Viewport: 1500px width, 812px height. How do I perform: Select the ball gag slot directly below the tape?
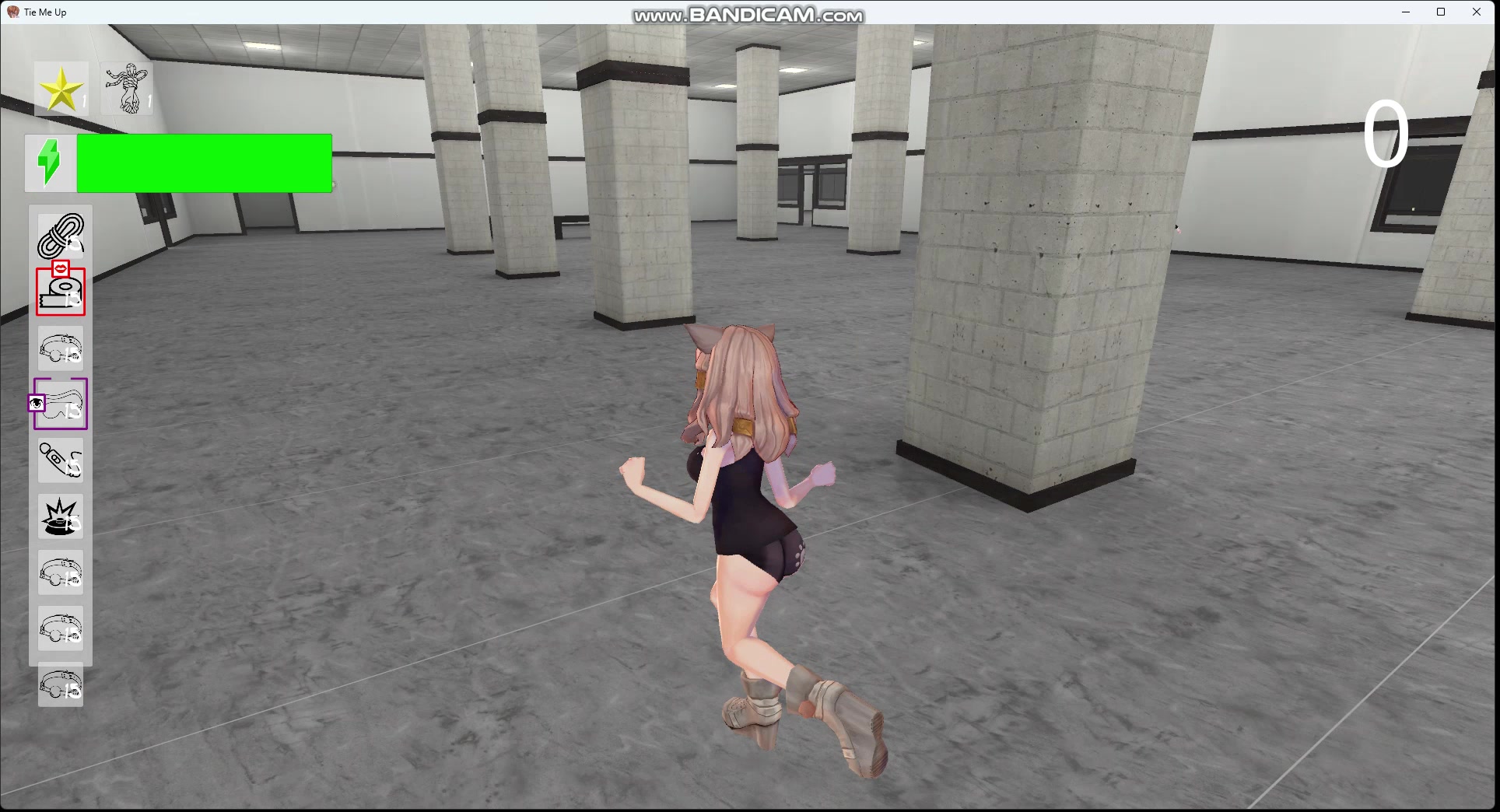click(x=61, y=348)
